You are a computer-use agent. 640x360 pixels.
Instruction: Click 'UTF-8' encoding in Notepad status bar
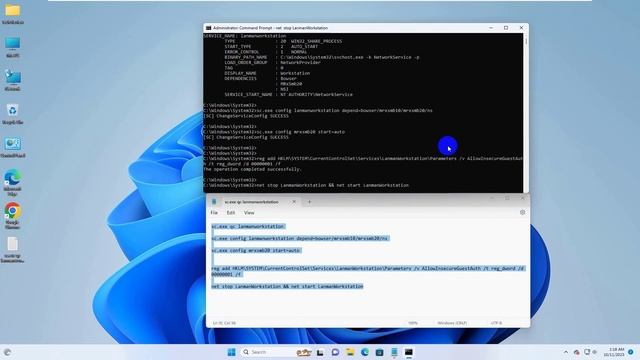pyautogui.click(x=496, y=323)
